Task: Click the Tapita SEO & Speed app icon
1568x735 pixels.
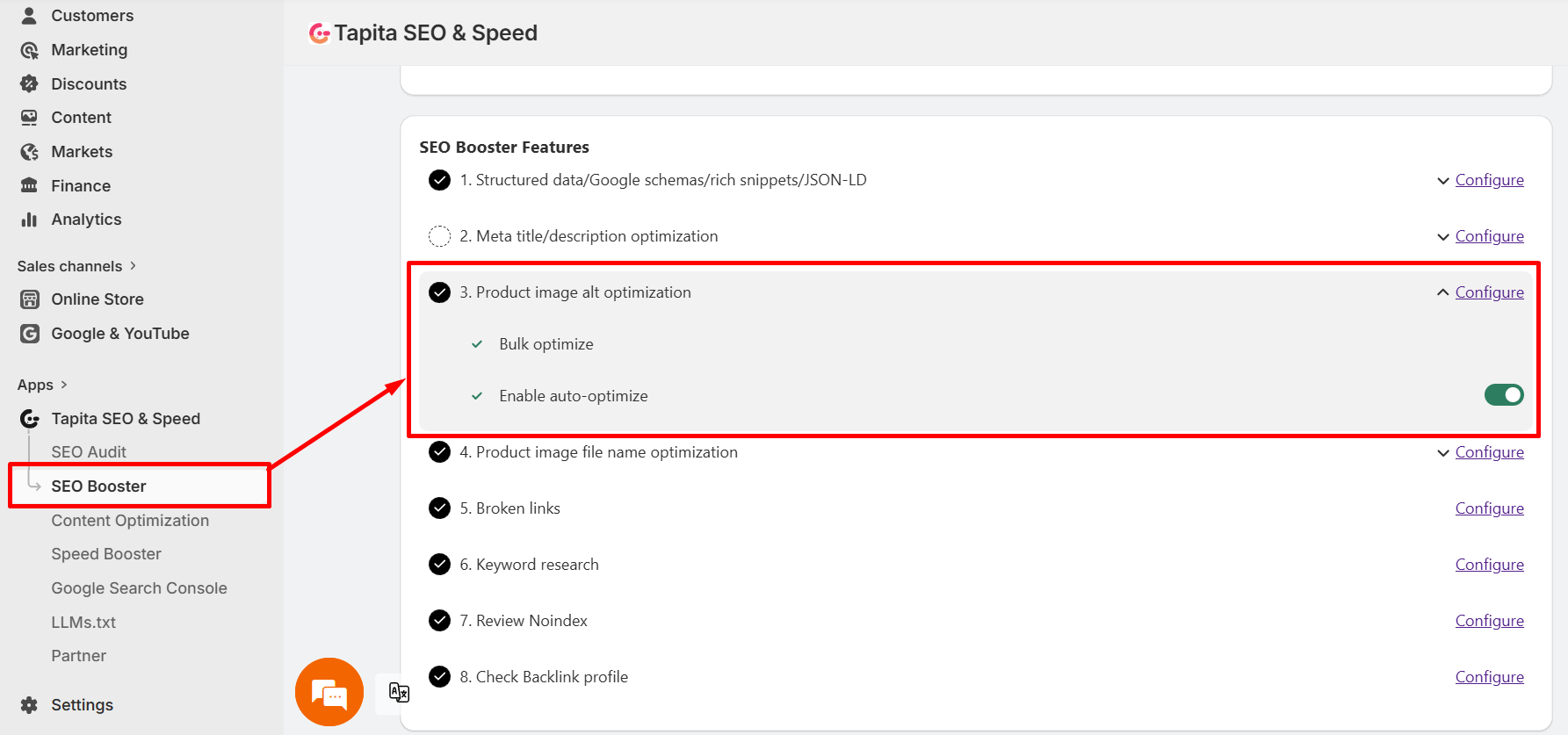Action: (29, 418)
